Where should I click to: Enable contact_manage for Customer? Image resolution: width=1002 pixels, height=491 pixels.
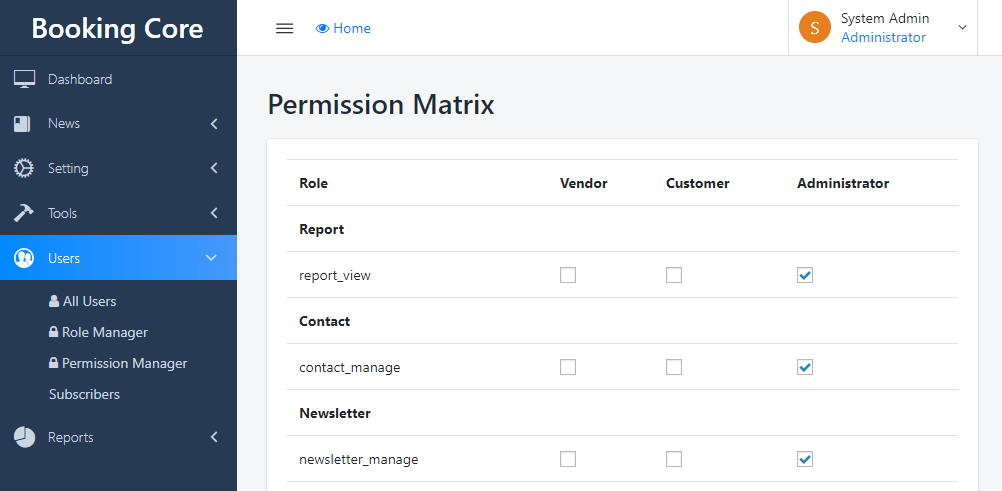pyautogui.click(x=674, y=367)
